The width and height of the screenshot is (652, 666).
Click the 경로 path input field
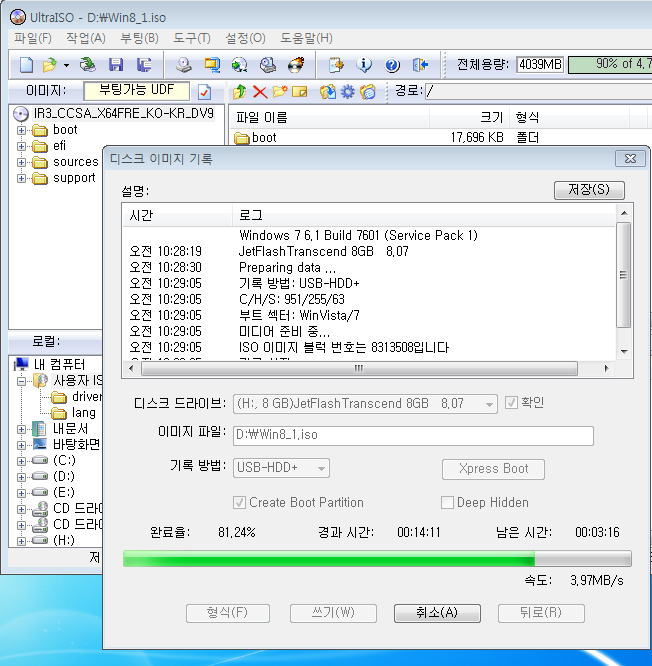tap(538, 91)
